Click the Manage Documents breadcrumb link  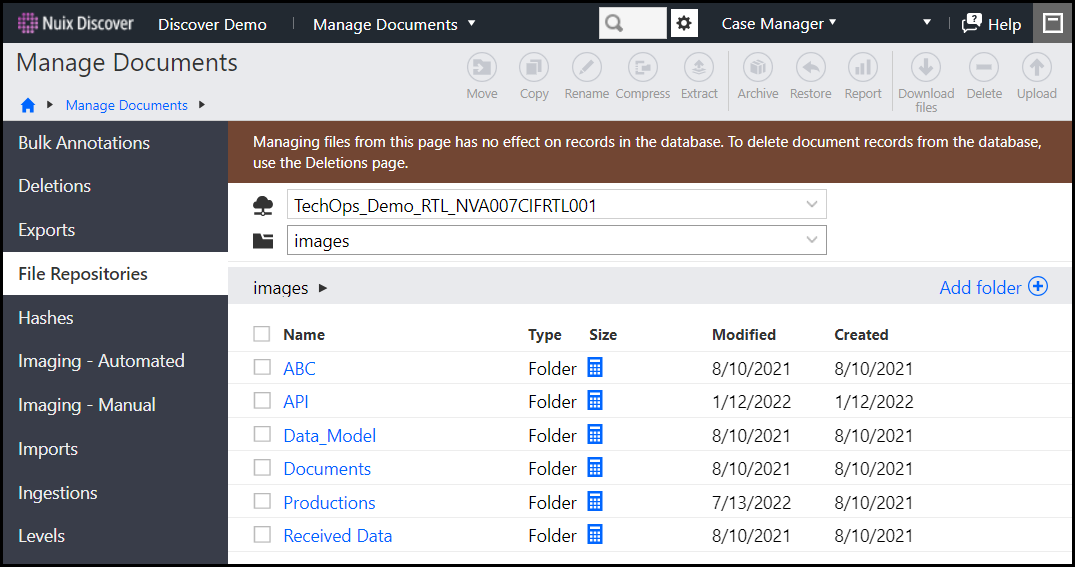(127, 105)
